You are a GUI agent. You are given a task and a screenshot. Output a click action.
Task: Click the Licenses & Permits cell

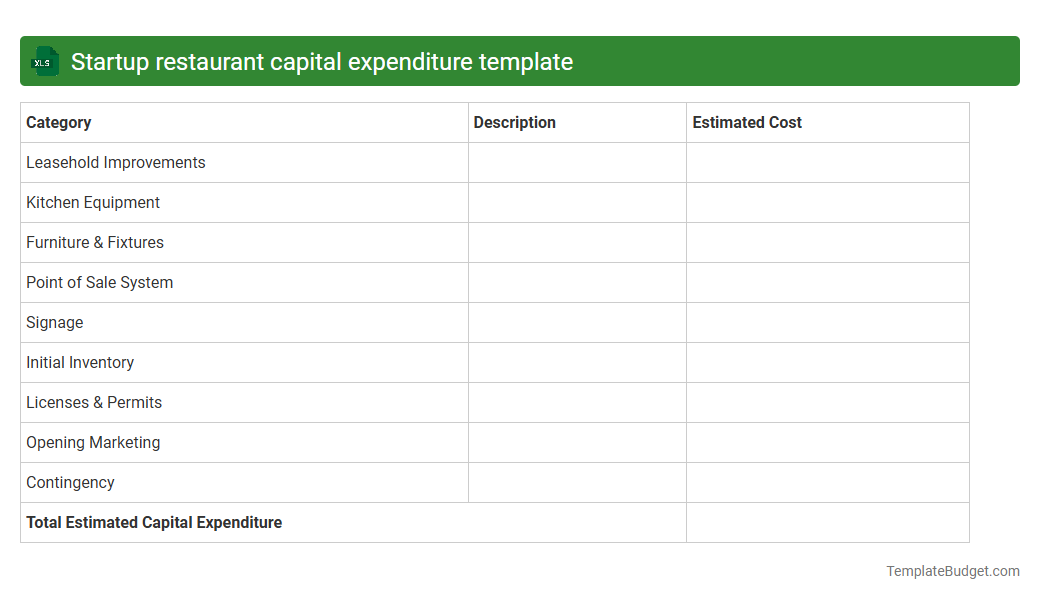[94, 402]
